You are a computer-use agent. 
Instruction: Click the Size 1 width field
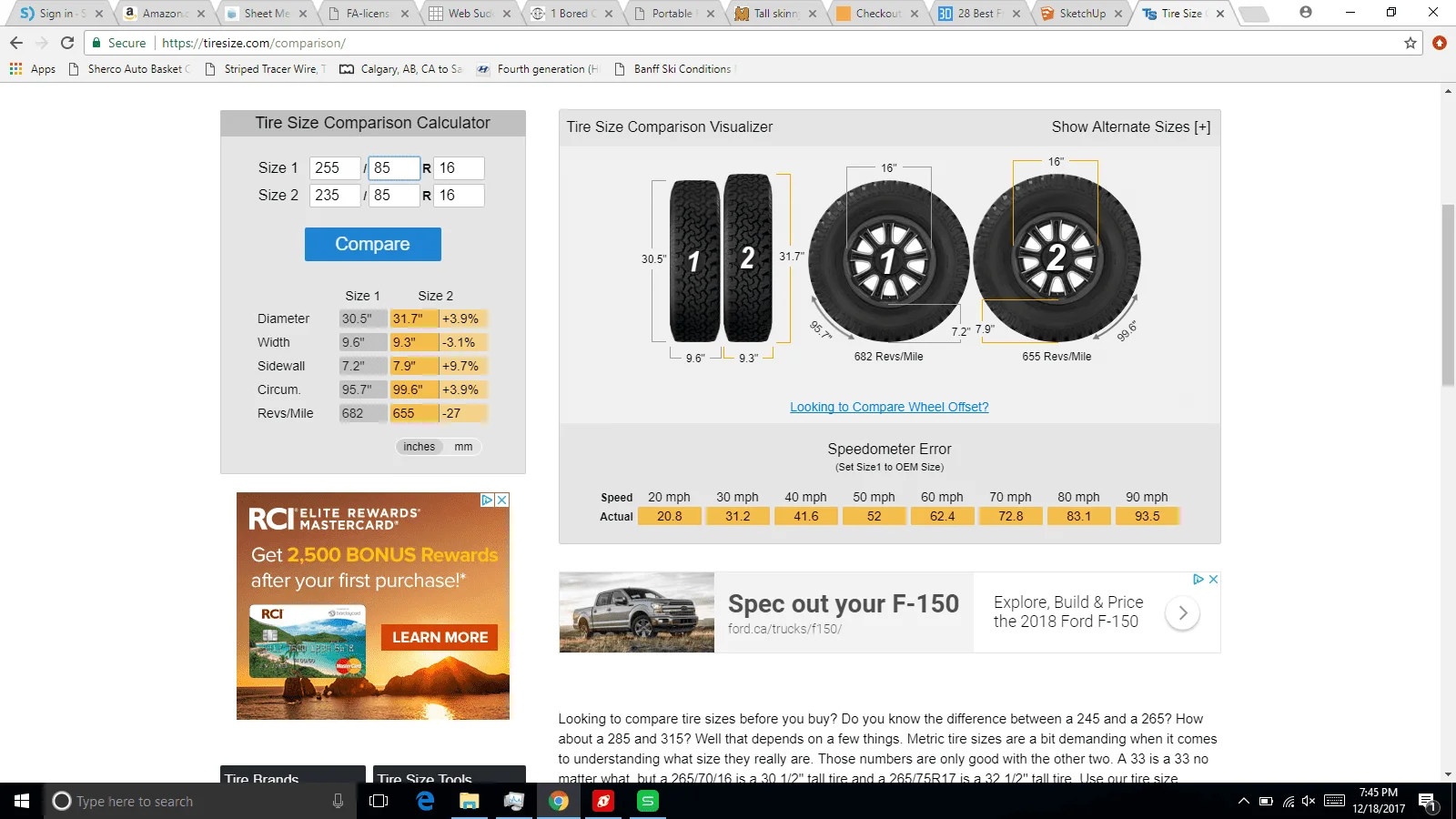(334, 168)
